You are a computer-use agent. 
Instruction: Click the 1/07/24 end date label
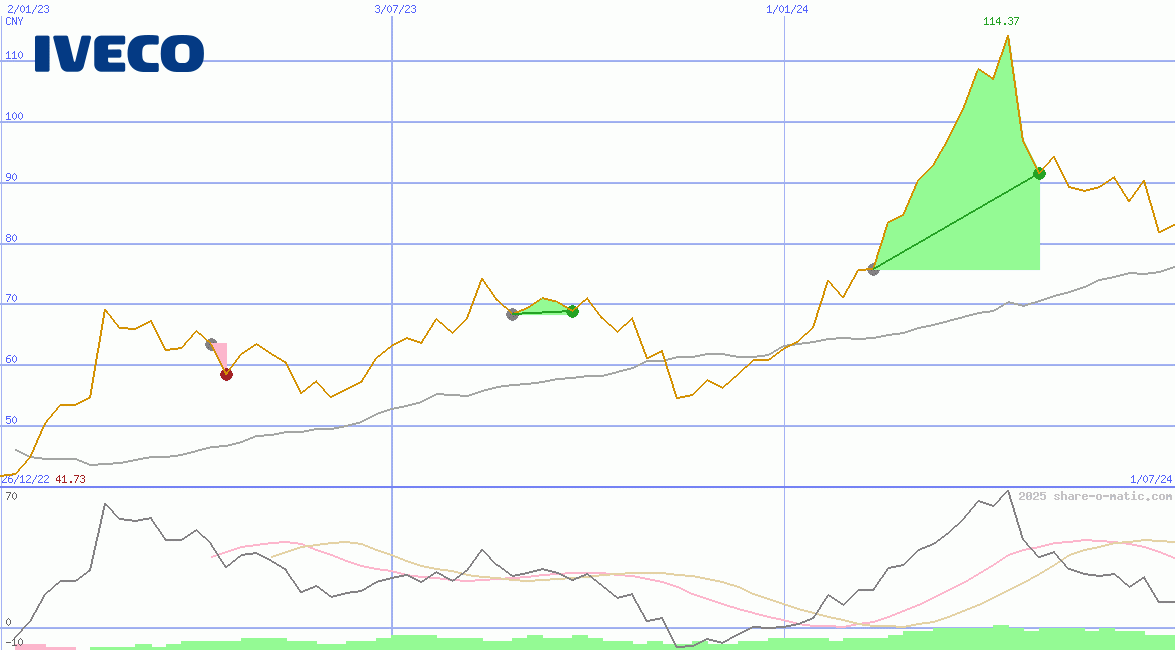click(x=1150, y=479)
